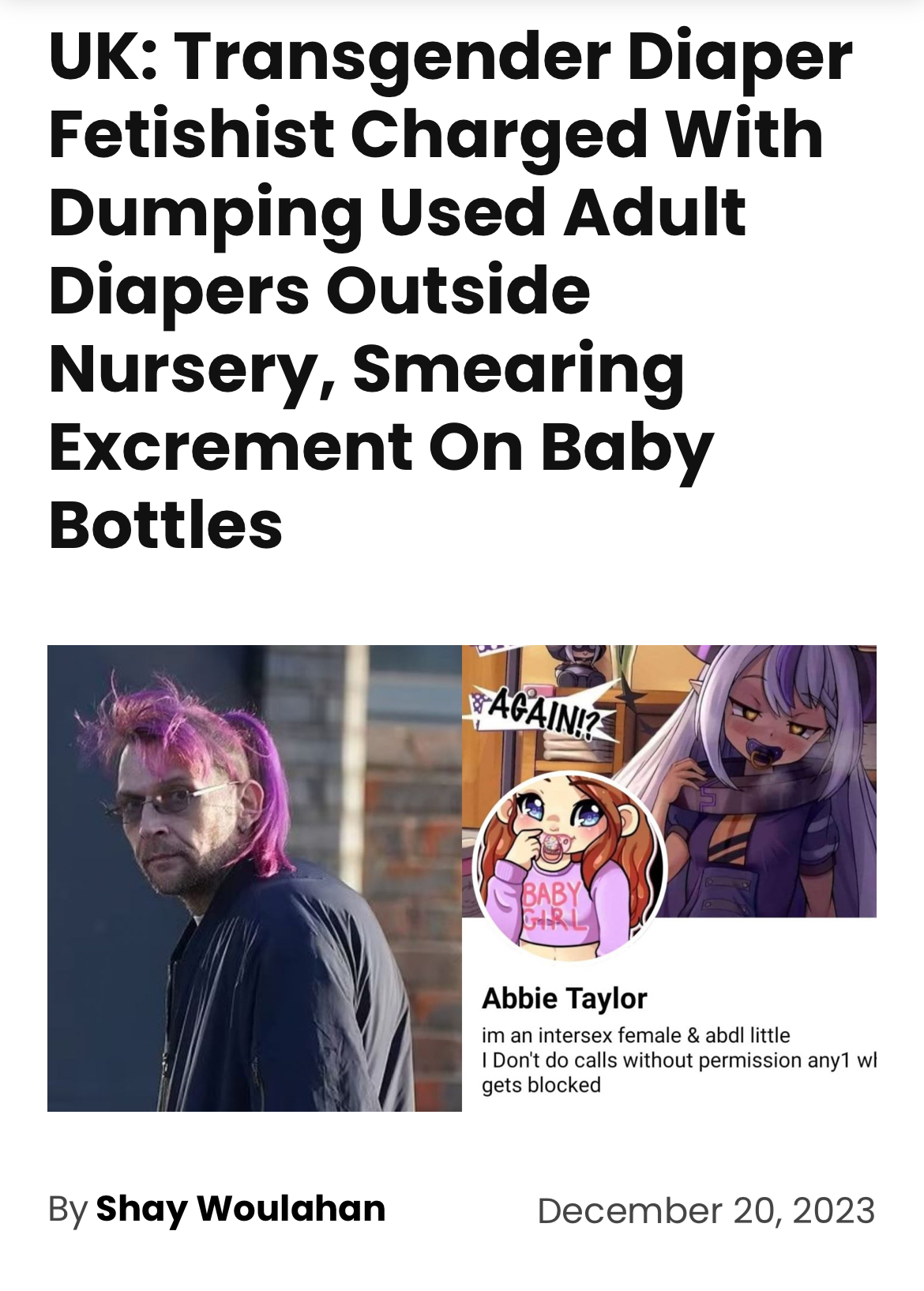Click the headline line reading Nursery, Smearing
The width and height of the screenshot is (924, 1291).
[366, 370]
